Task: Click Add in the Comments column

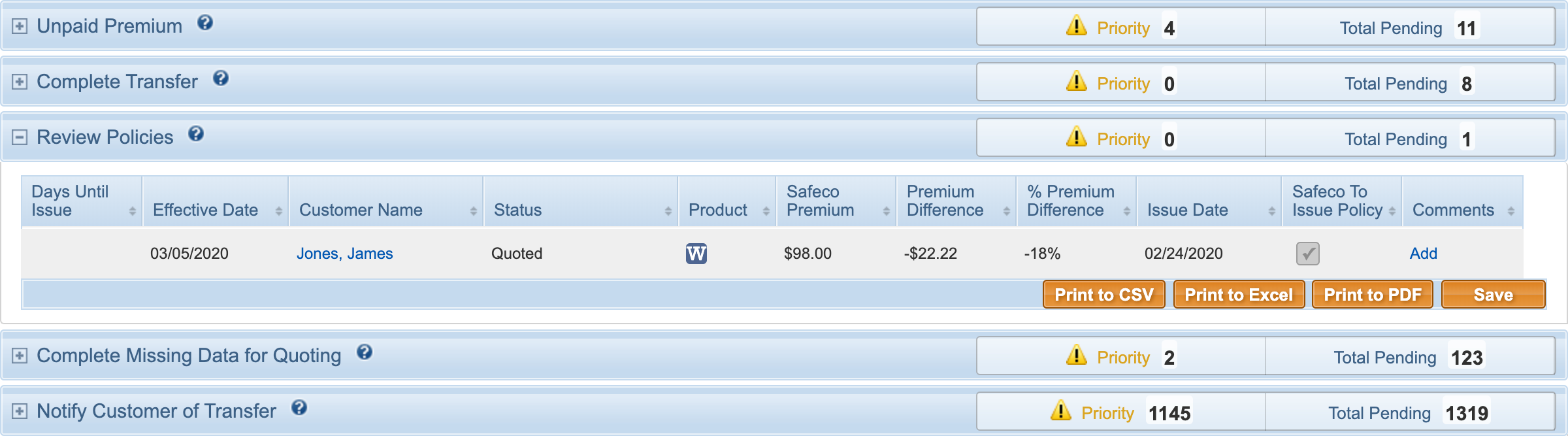Action: point(1423,254)
